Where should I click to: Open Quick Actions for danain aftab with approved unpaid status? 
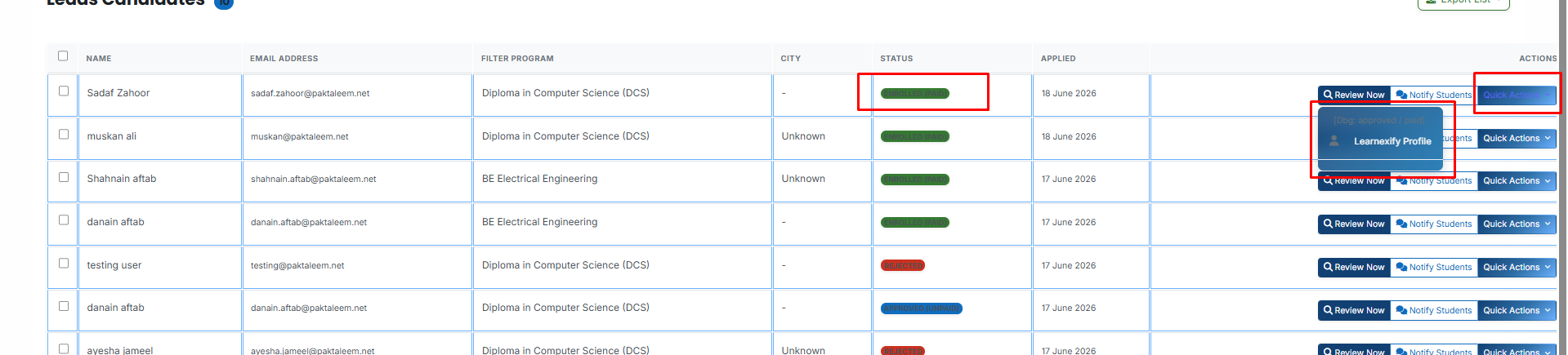[1517, 310]
